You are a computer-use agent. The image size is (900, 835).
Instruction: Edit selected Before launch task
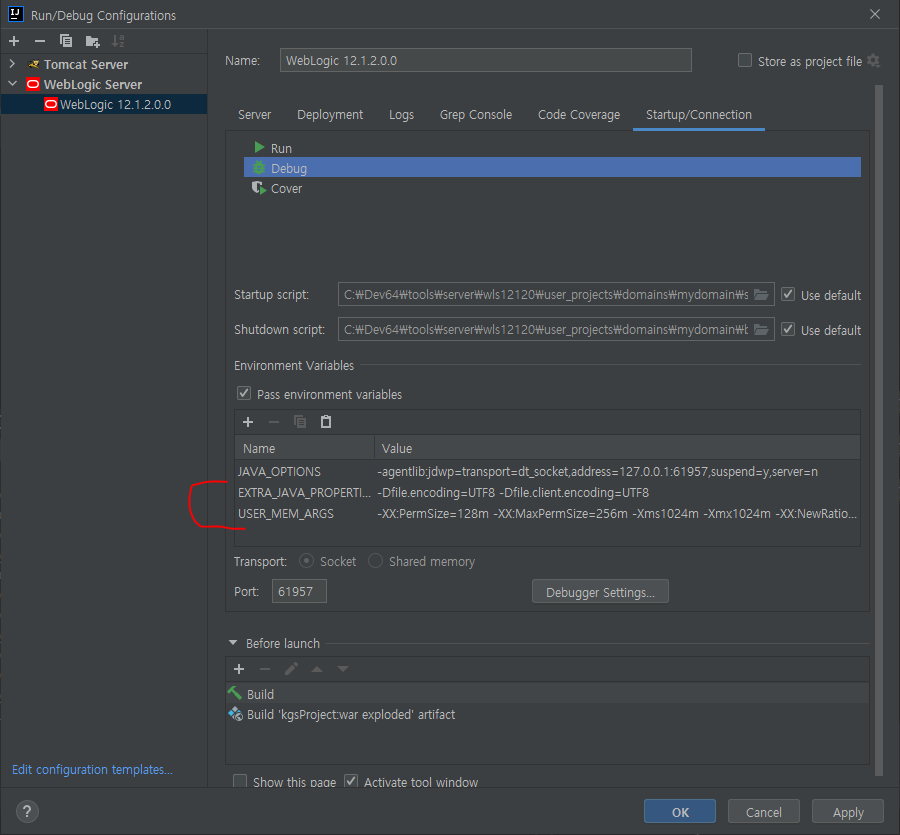coord(291,669)
